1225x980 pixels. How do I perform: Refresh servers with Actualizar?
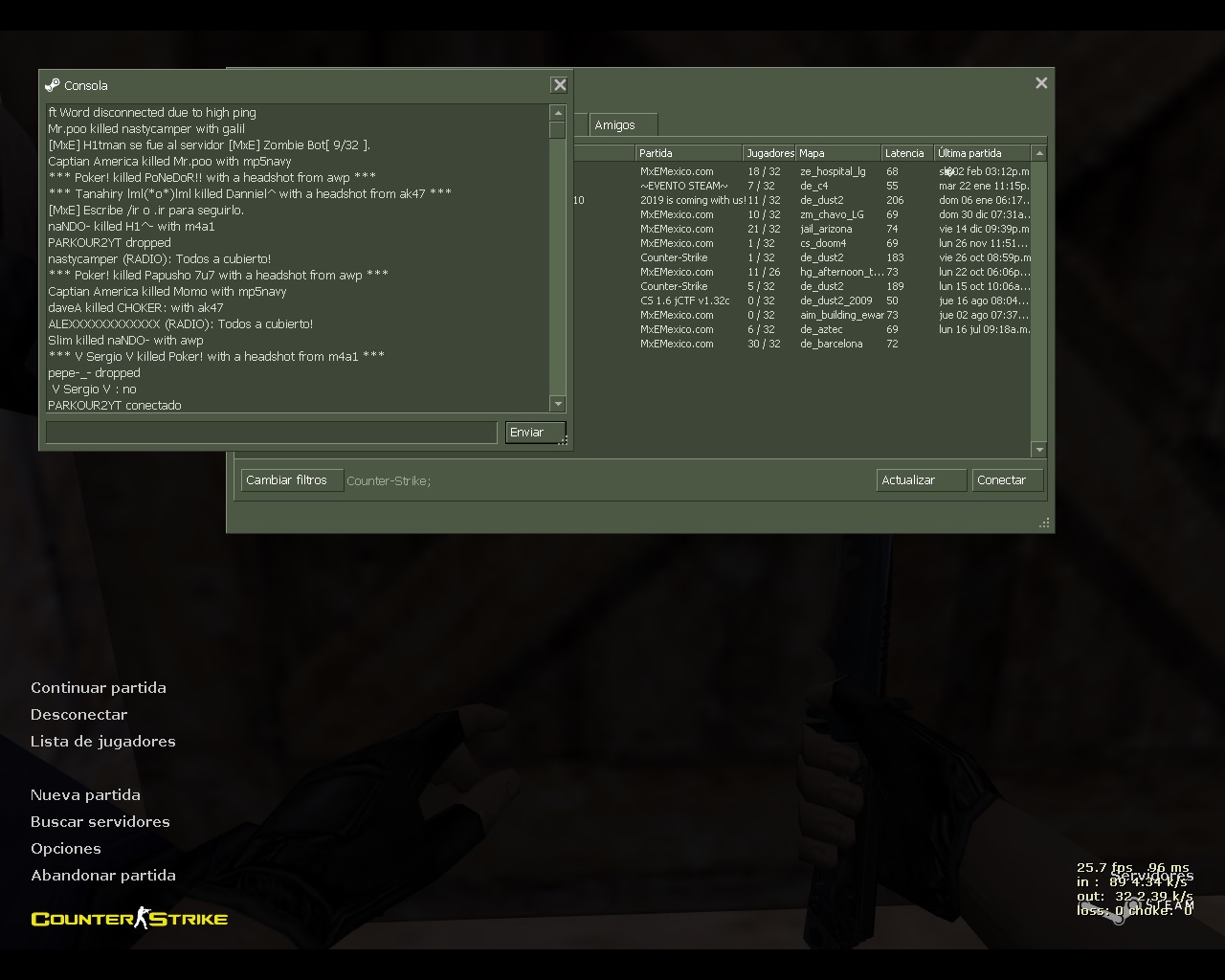pos(921,480)
